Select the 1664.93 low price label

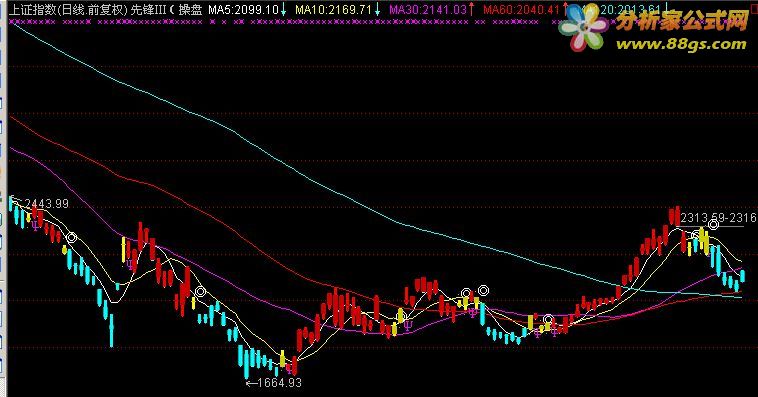tap(279, 383)
